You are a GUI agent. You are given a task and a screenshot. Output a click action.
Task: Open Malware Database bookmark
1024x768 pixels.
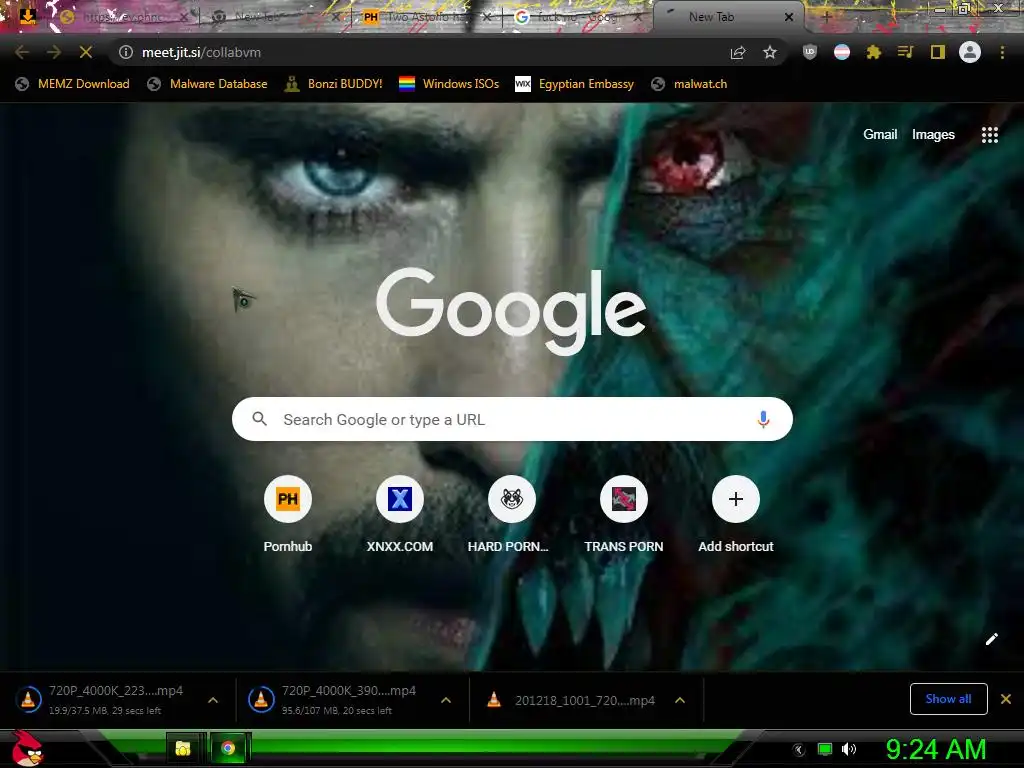coord(208,84)
